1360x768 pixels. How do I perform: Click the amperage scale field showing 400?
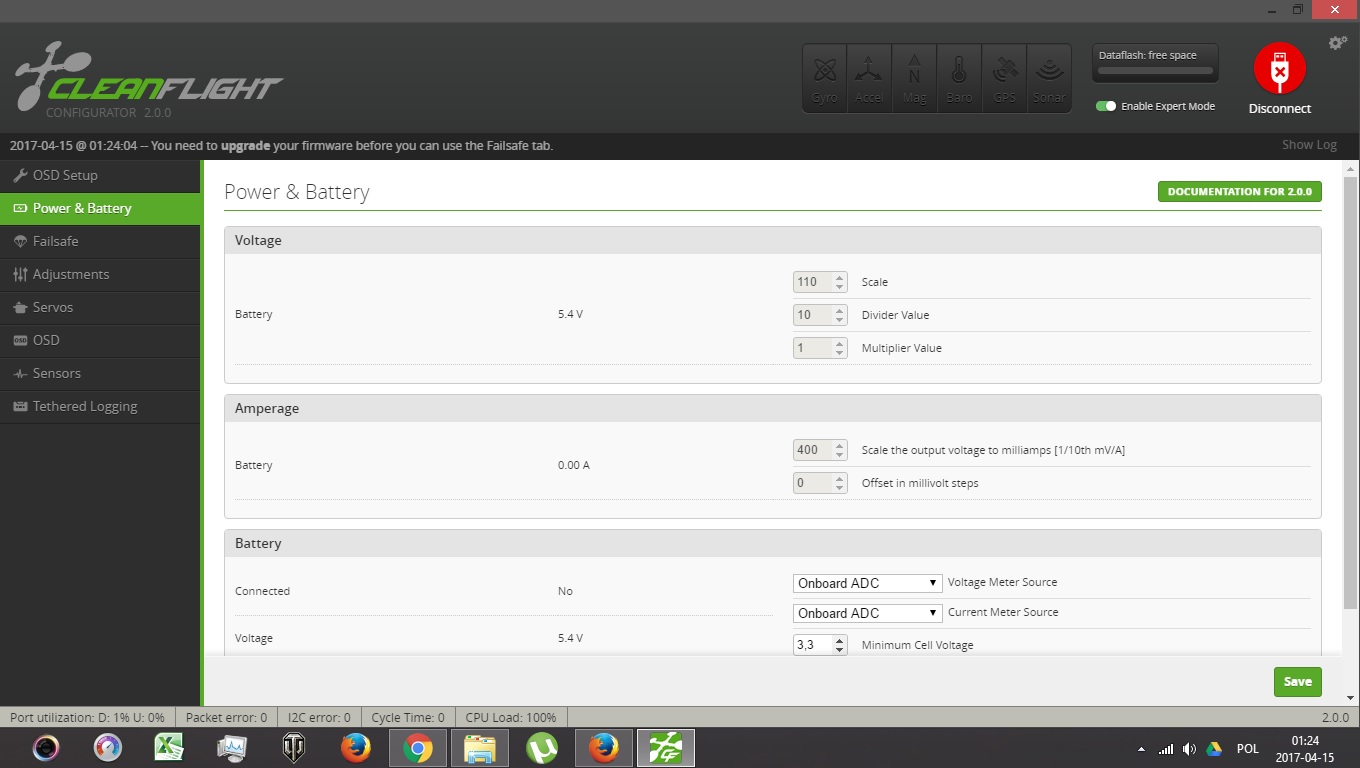coord(820,450)
